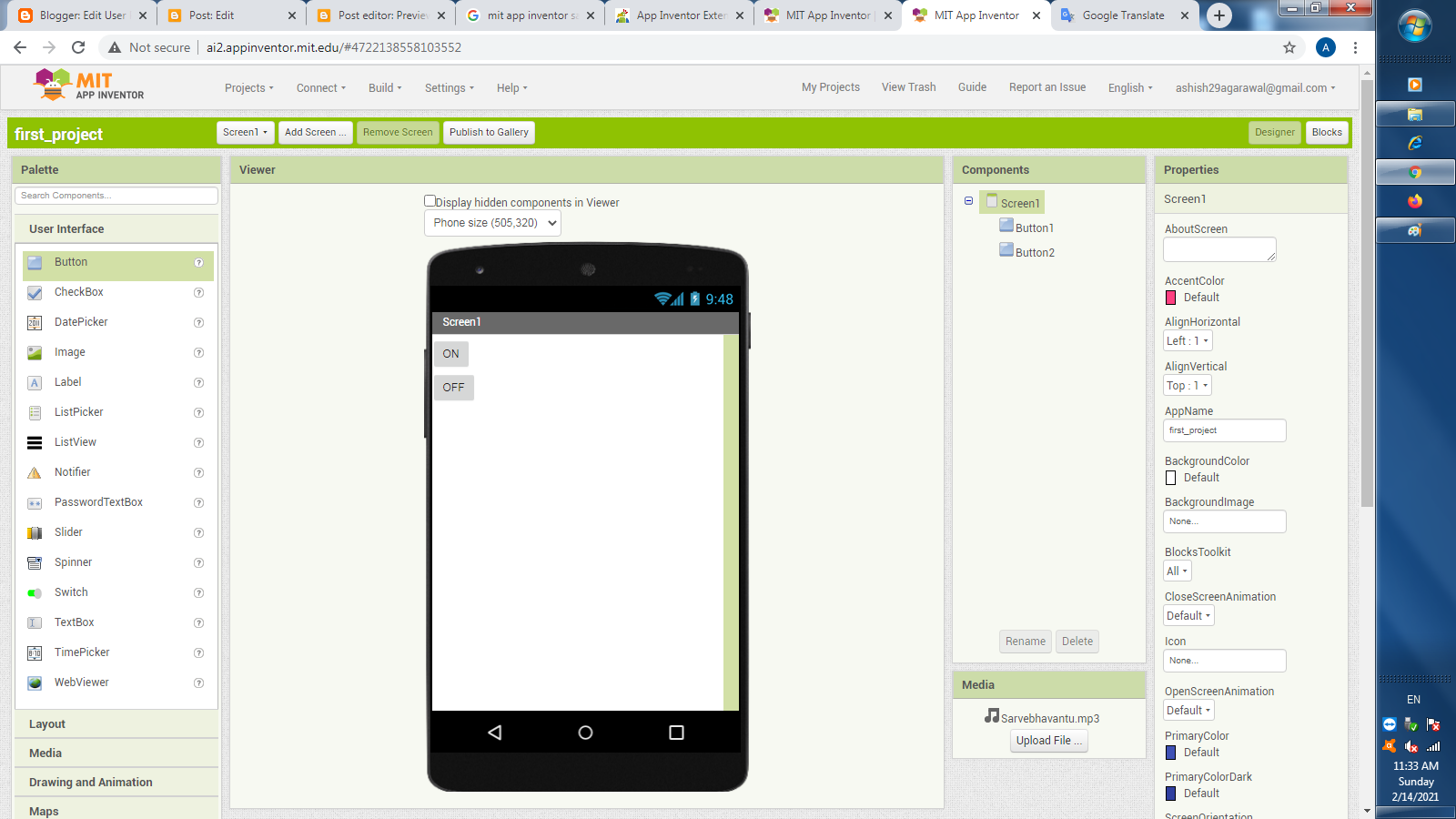Enable Display hidden components in Viewer
This screenshot has height=819, width=1456.
click(430, 201)
